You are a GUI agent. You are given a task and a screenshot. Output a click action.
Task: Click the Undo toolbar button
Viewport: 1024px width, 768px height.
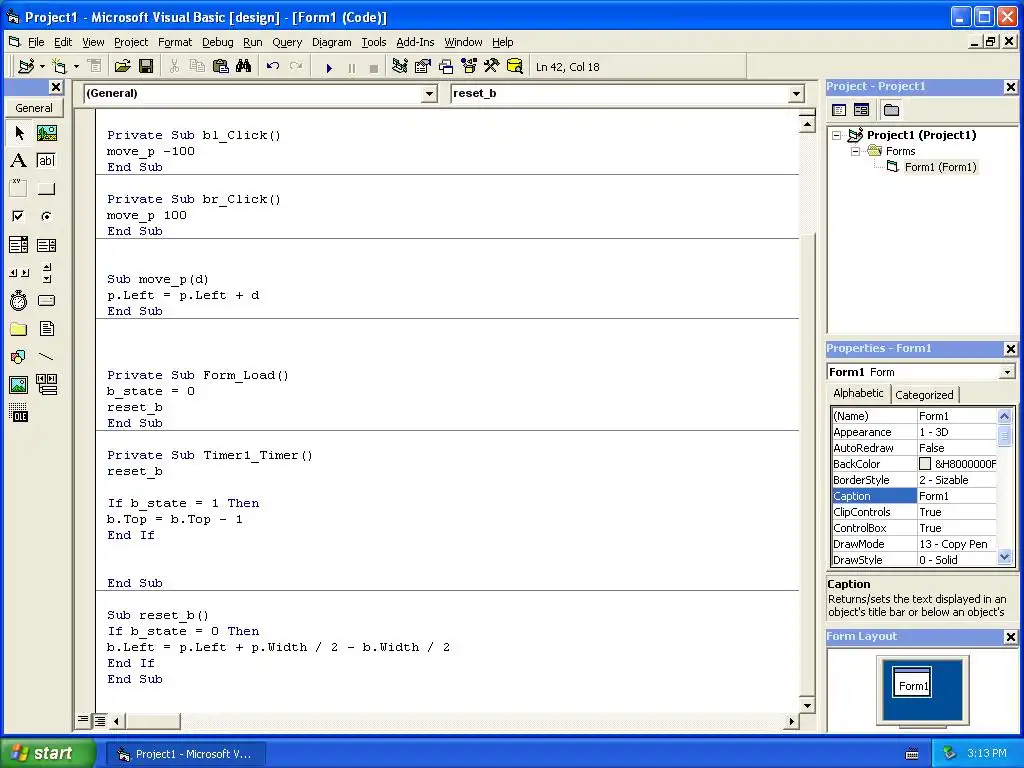[273, 67]
